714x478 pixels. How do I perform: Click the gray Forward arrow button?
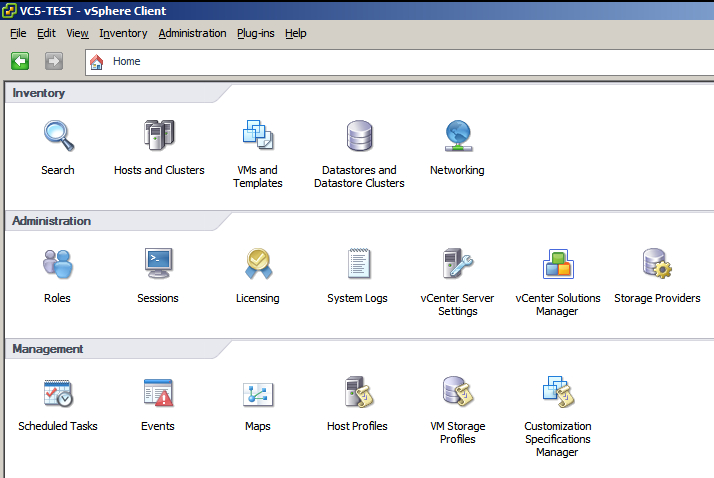[54, 61]
